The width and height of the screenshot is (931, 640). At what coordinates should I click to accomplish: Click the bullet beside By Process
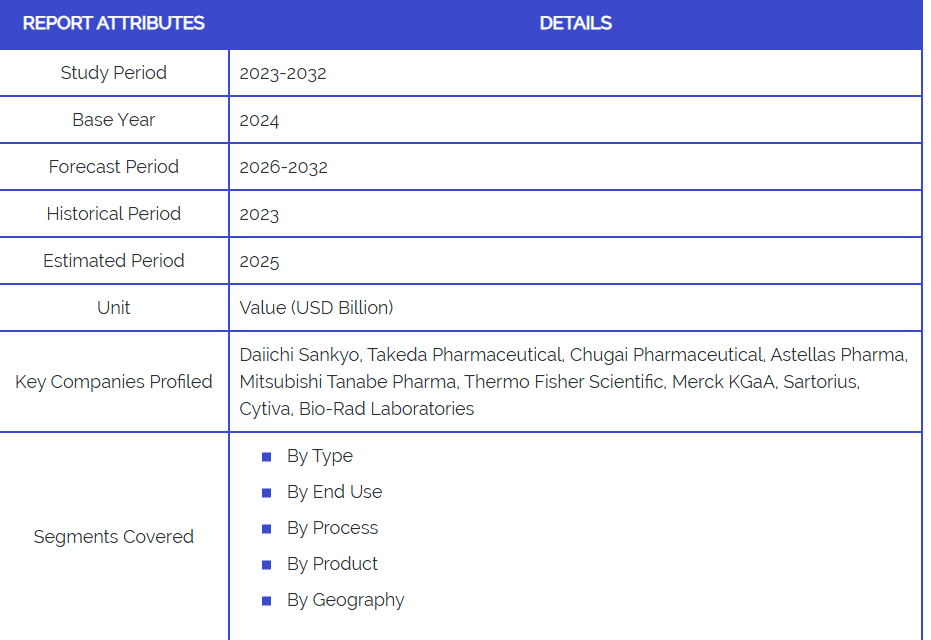click(266, 529)
